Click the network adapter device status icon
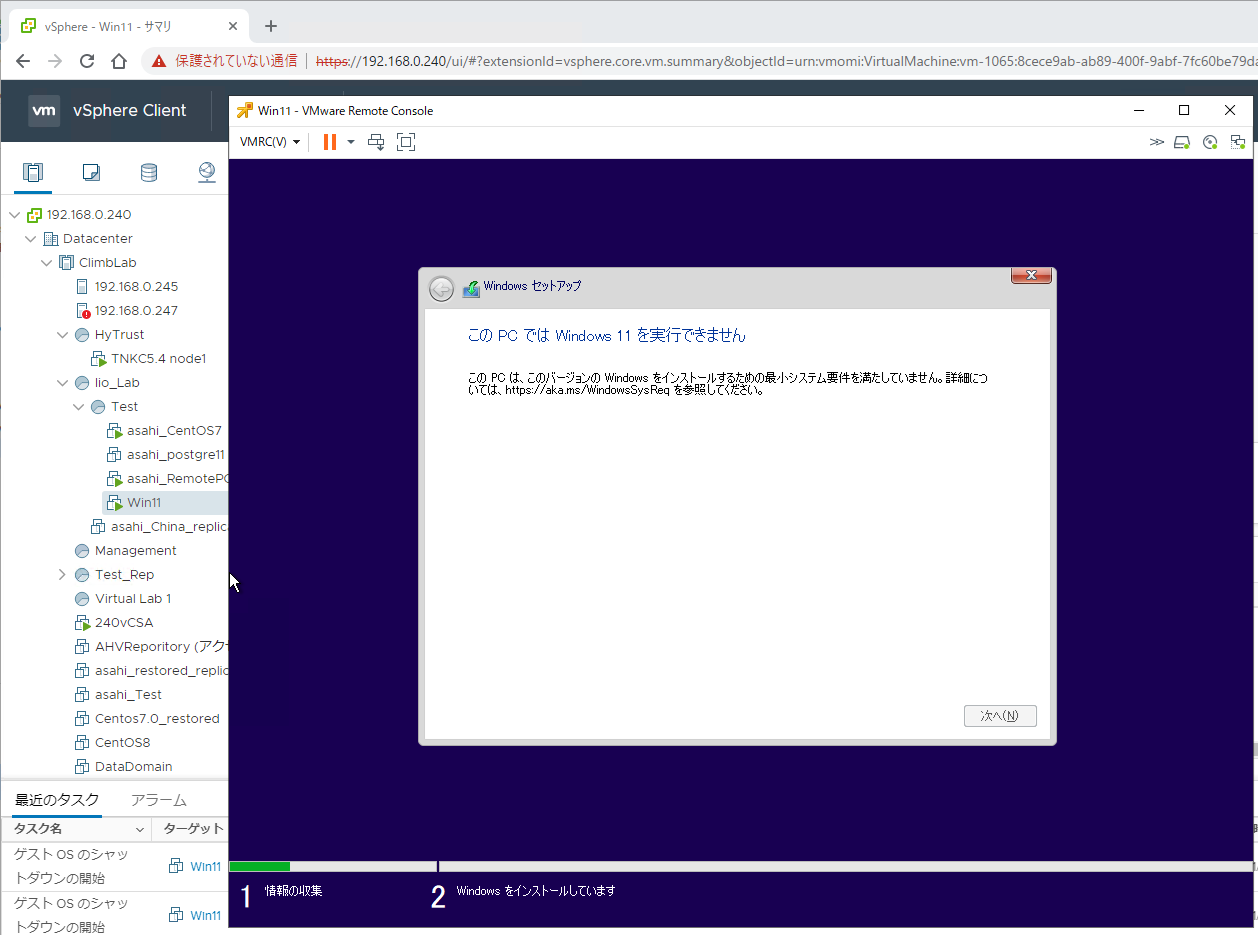Screen dimensions: 1258x935 point(1238,142)
